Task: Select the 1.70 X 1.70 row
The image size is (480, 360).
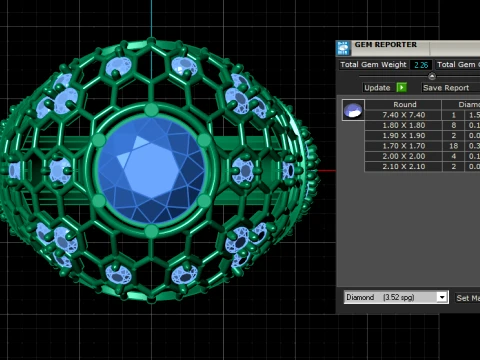Action: [x=422, y=146]
